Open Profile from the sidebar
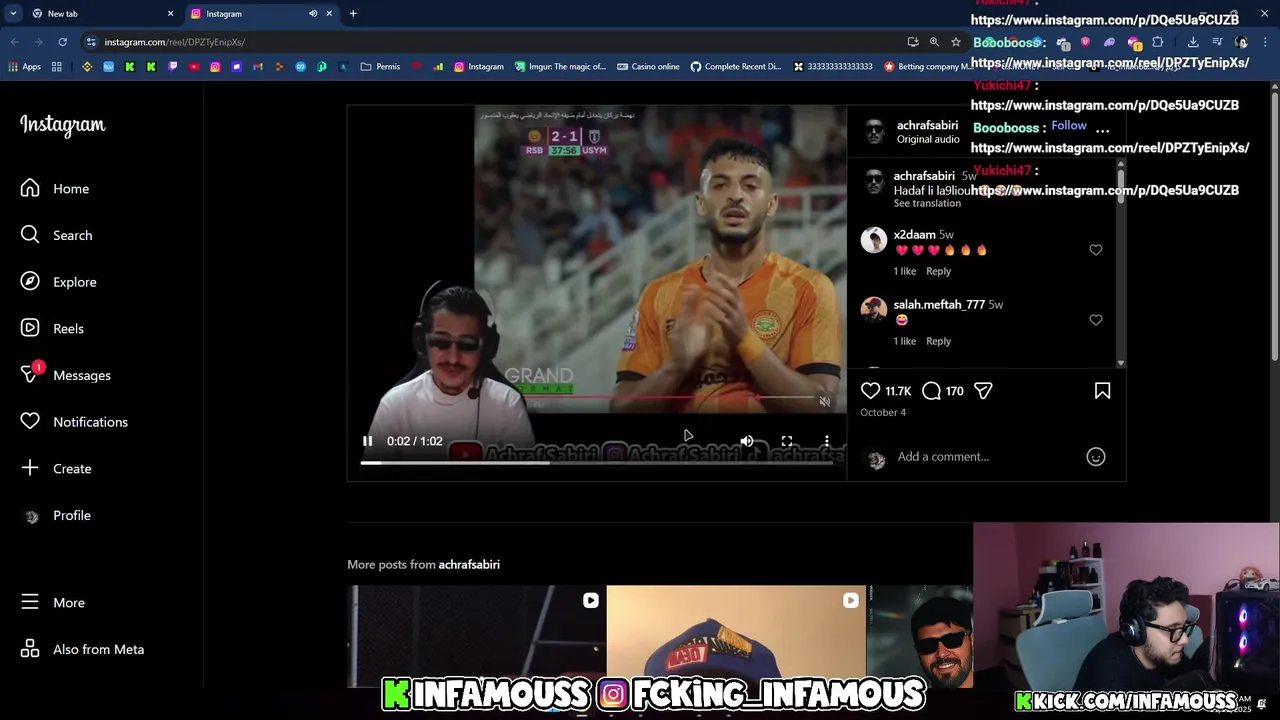The width and height of the screenshot is (1280, 720). pos(56,515)
